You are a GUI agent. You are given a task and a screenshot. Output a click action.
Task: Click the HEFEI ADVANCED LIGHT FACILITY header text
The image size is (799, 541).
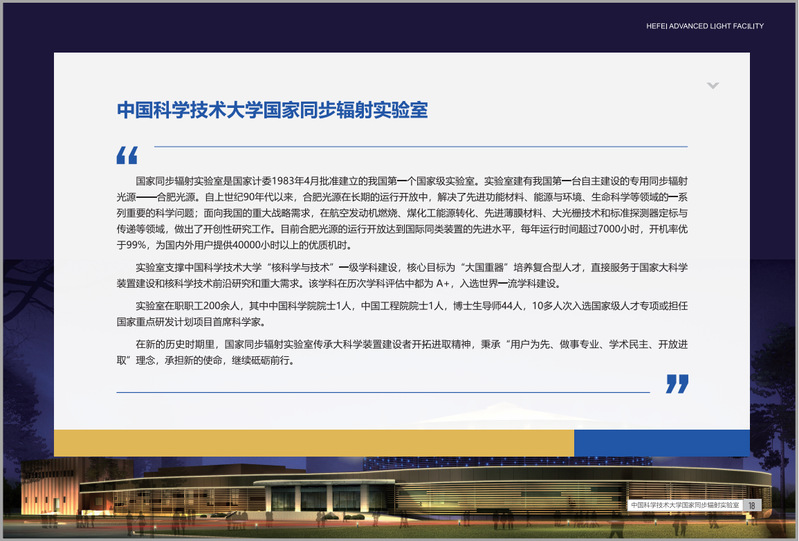(x=705, y=26)
